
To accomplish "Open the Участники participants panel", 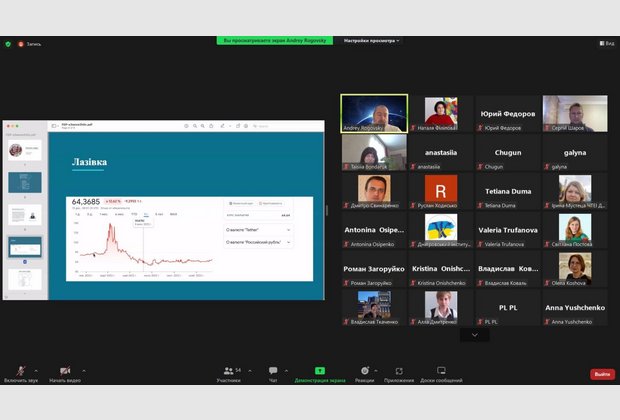I will 229,374.
